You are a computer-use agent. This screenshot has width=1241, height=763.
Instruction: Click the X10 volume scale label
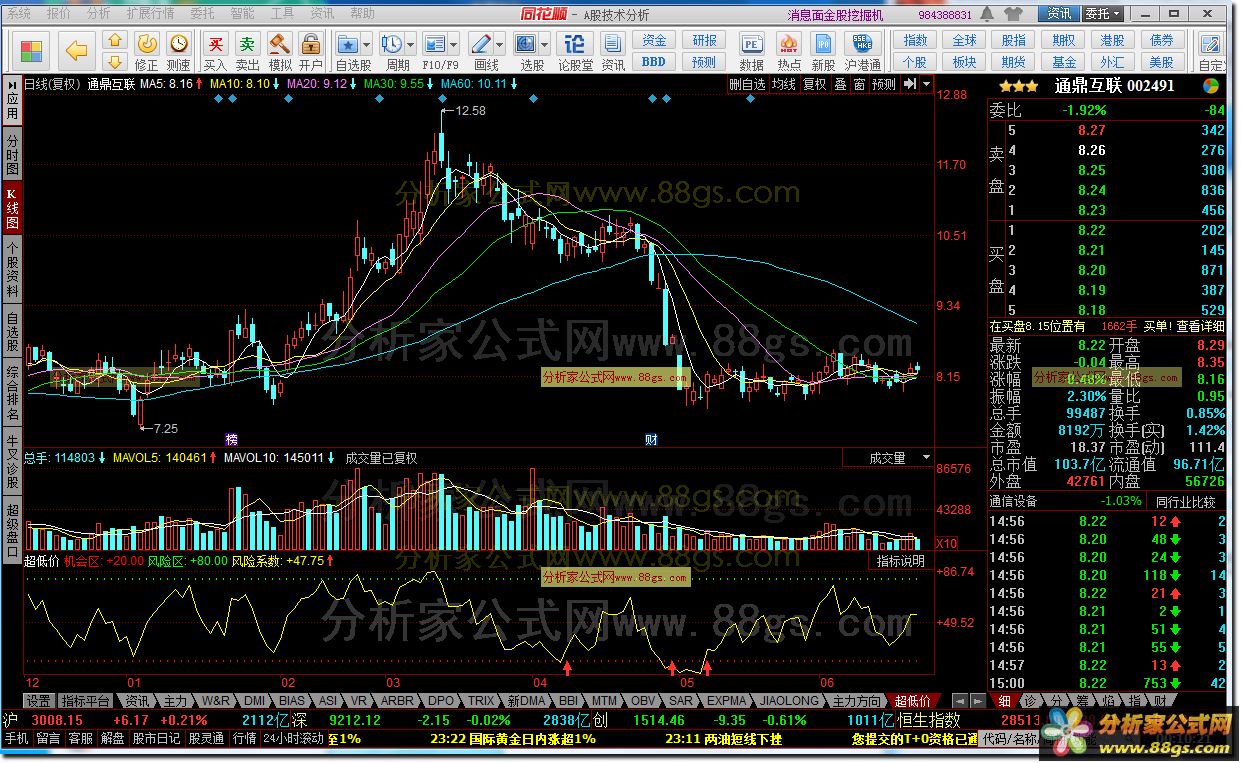946,543
